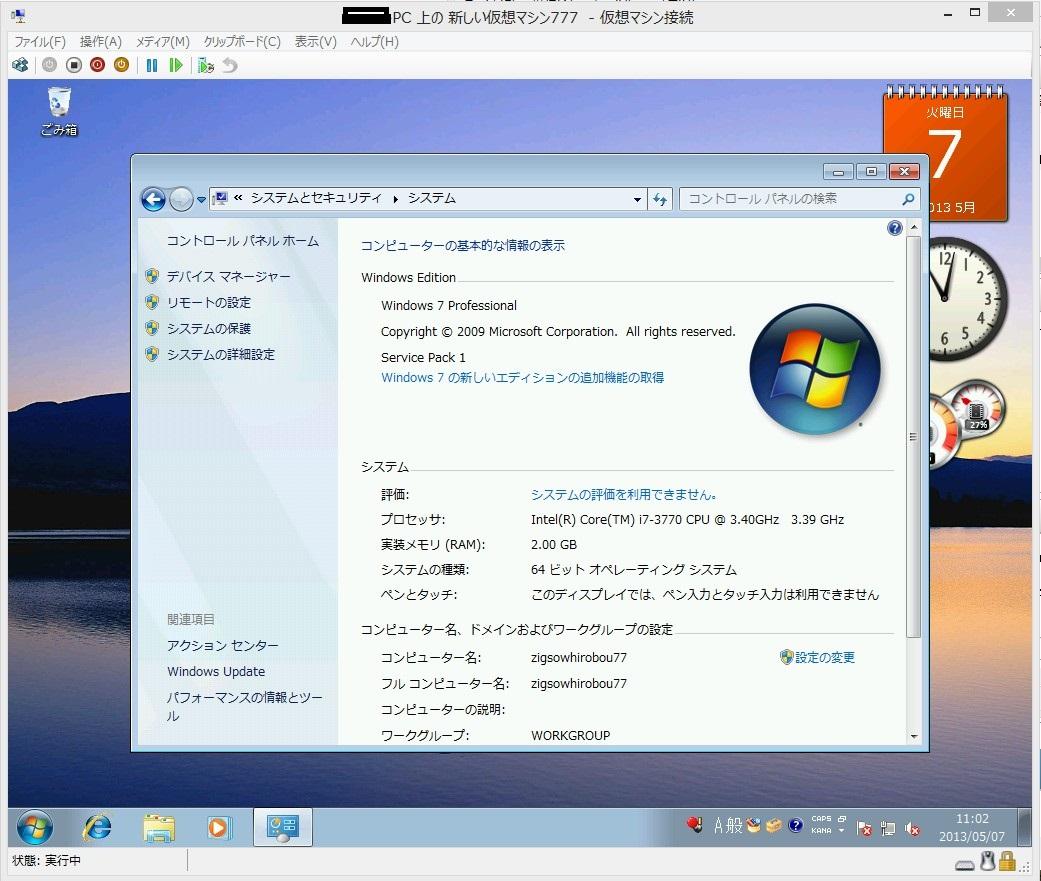This screenshot has width=1041, height=881.
Task: Toggle KANA indicator on language bar
Action: [821, 831]
